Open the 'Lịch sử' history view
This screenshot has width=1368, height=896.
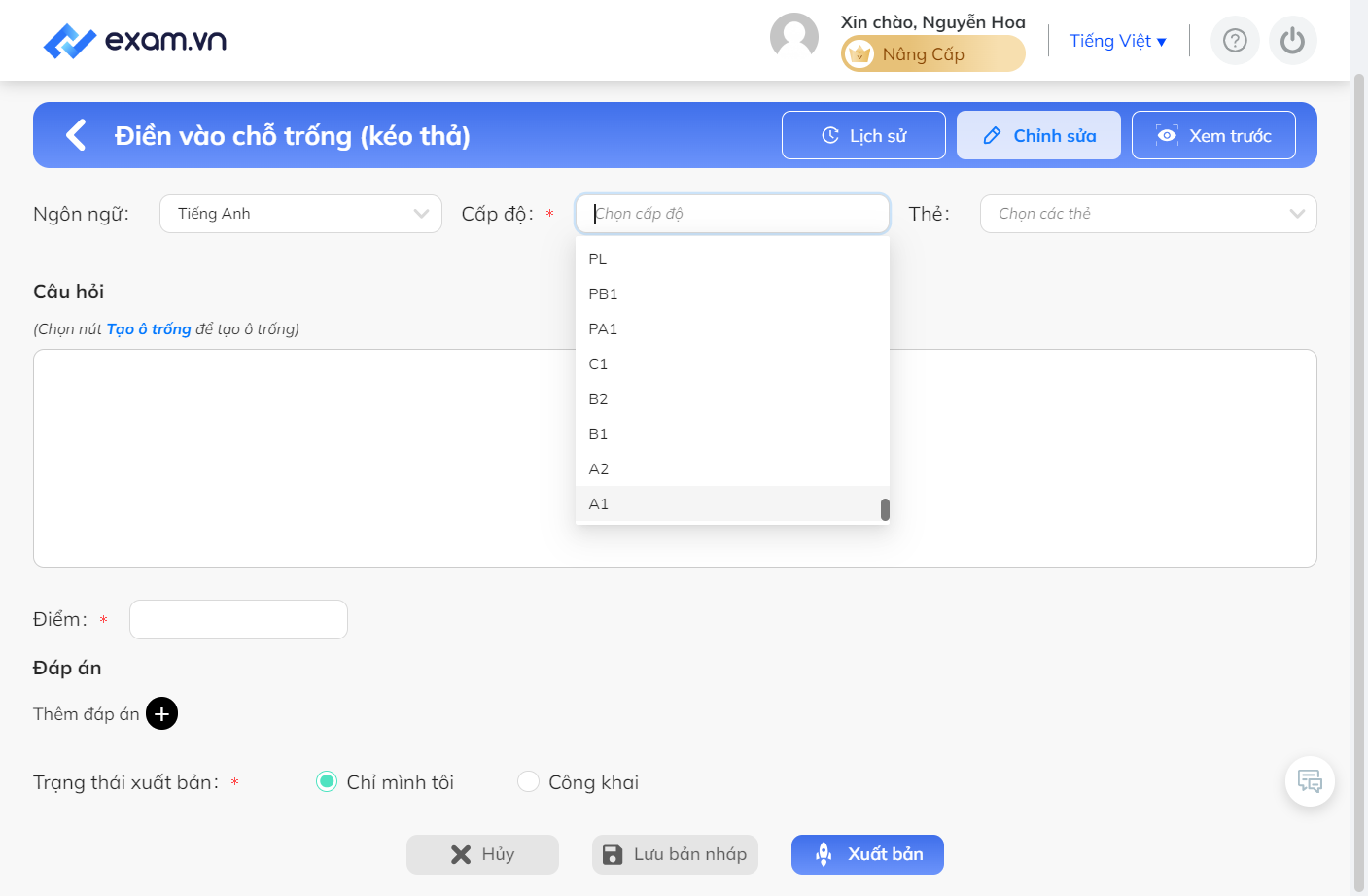pos(863,135)
